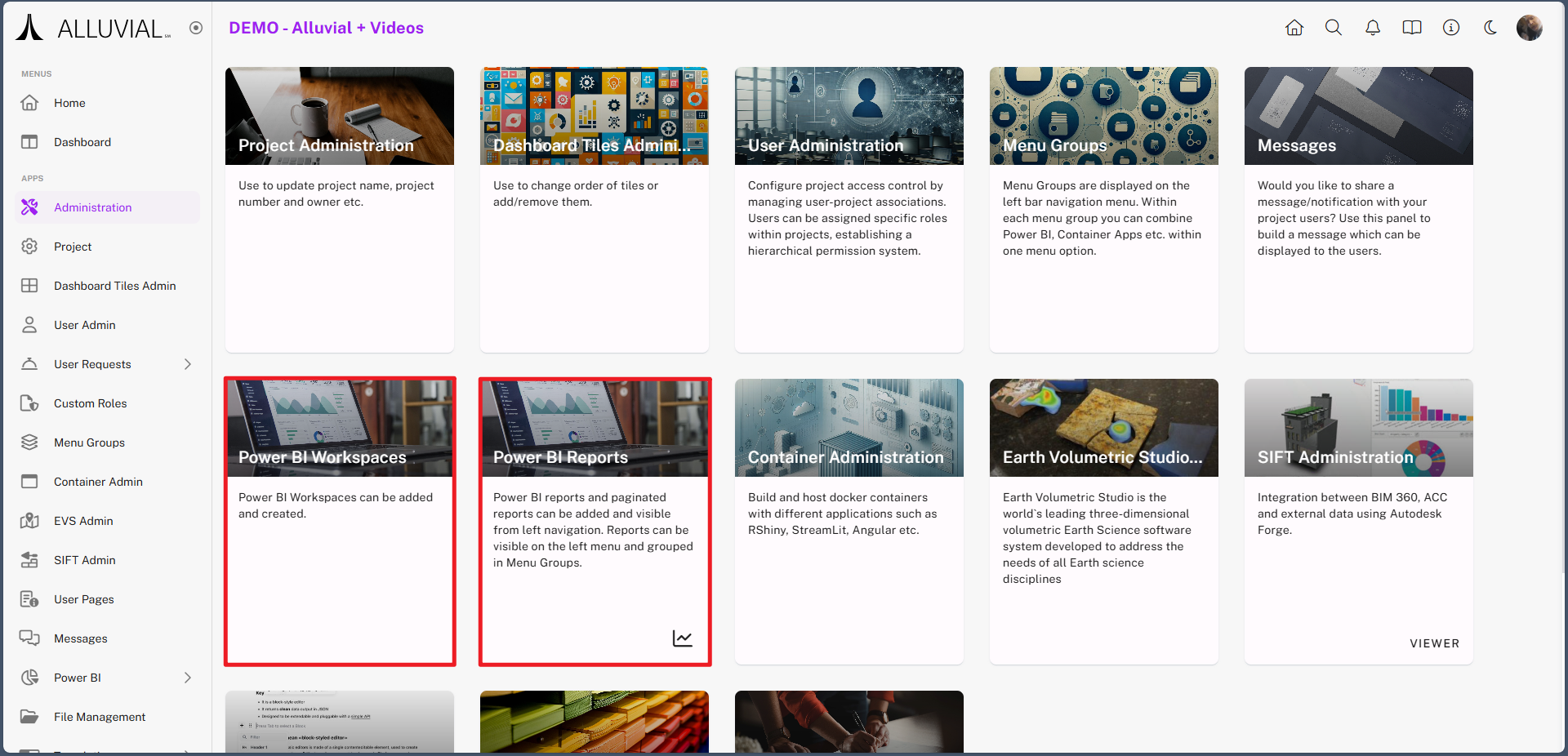Image resolution: width=1568 pixels, height=756 pixels.
Task: Click the info circle icon
Action: 1451,28
